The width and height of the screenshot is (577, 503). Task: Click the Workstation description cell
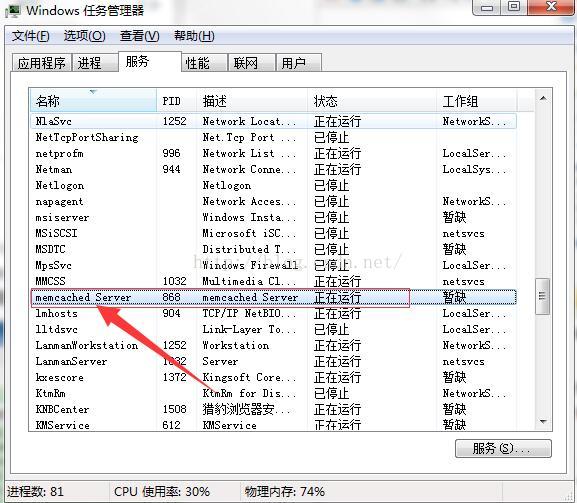point(236,345)
